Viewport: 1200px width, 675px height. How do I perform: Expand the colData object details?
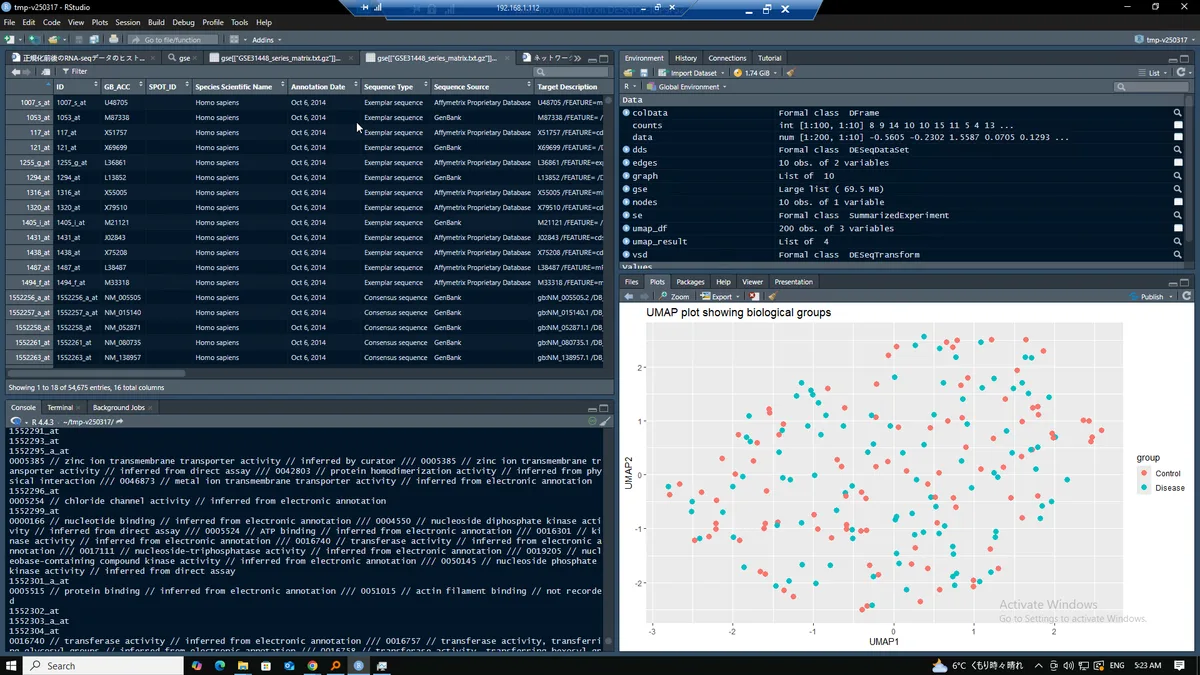(626, 113)
